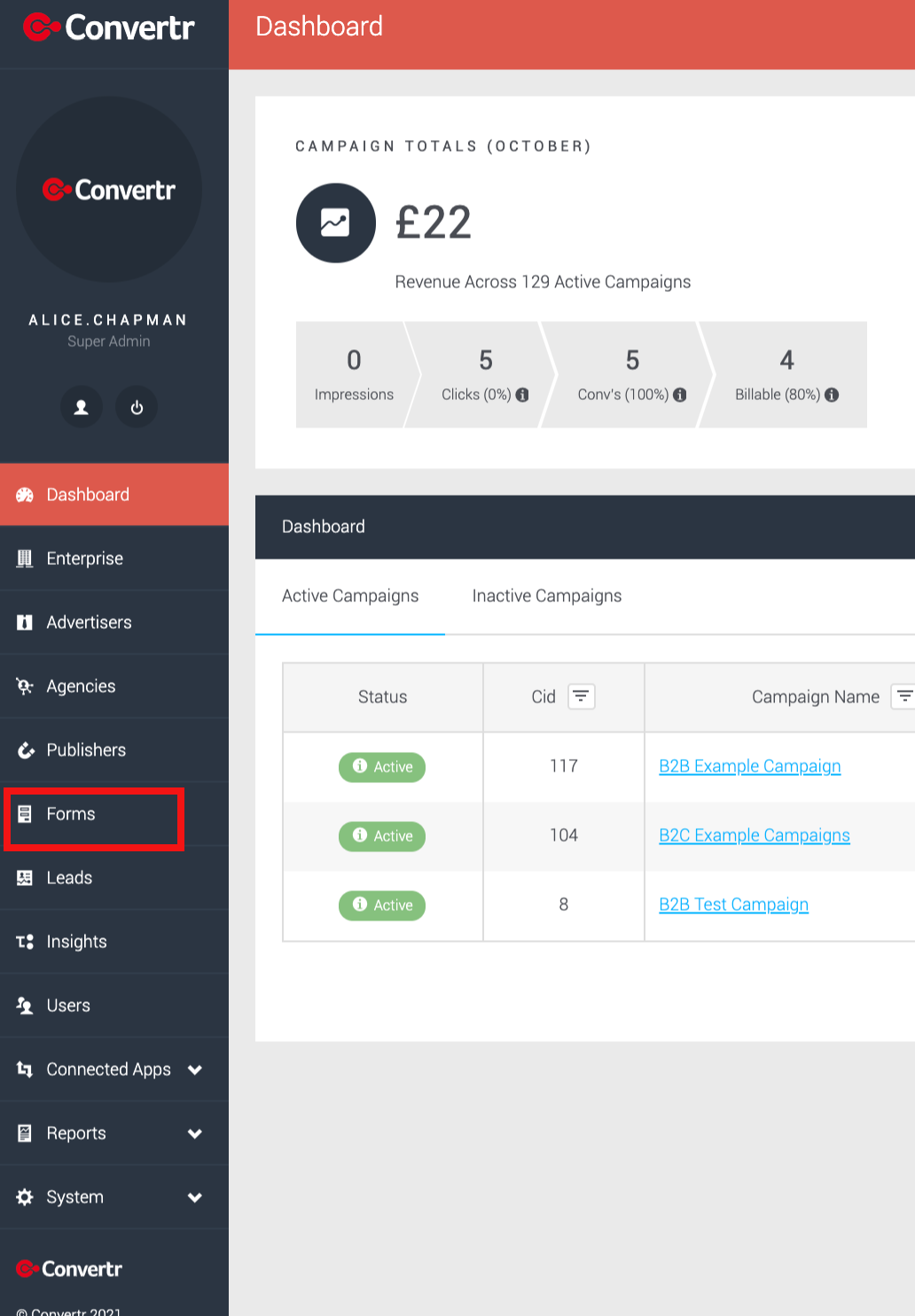Open the Cid column filter icon

(x=582, y=697)
